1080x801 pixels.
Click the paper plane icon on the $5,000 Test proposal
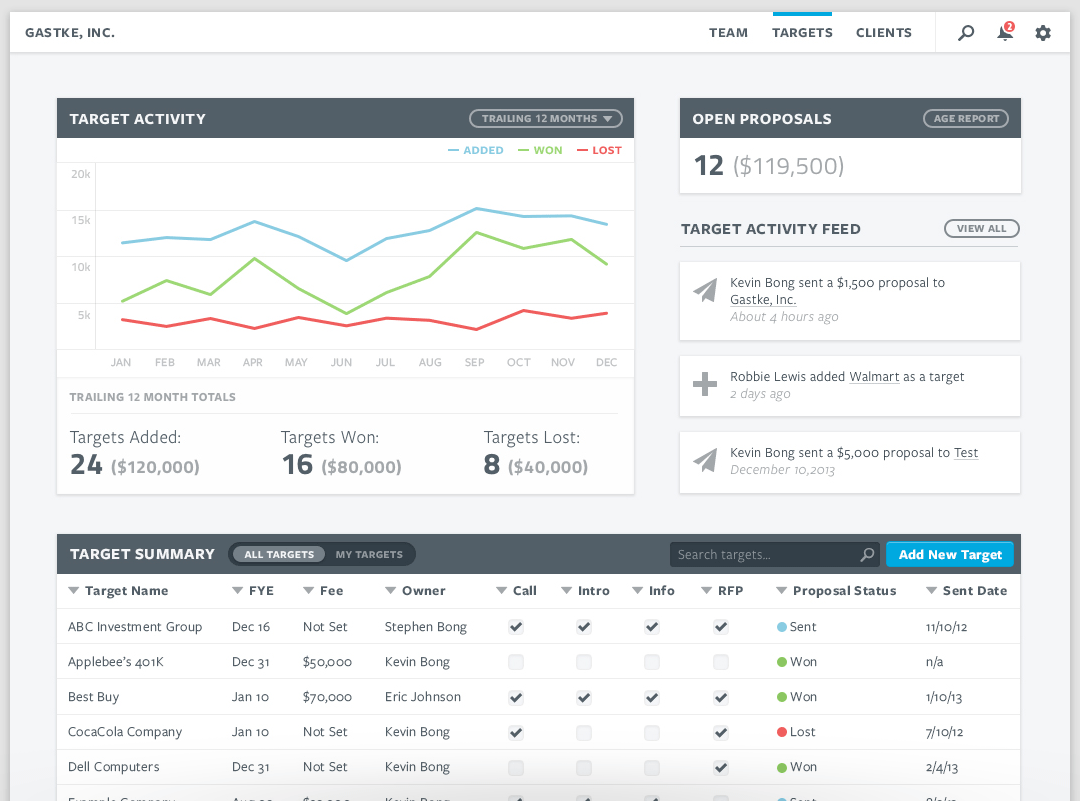click(705, 460)
